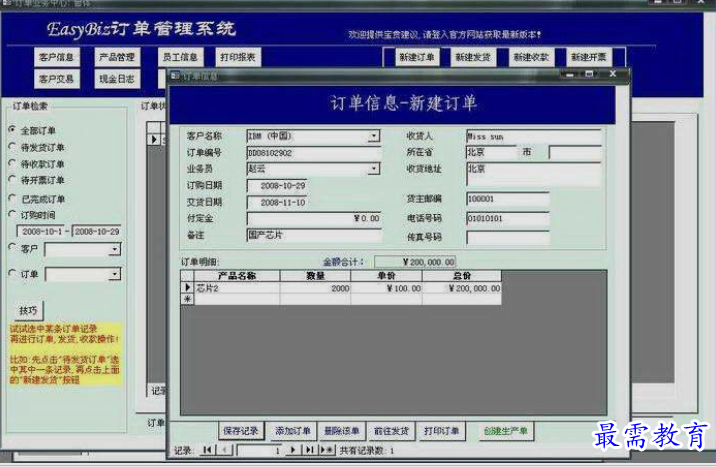Click end date field 2008-10-29 in search panel

click(97, 231)
